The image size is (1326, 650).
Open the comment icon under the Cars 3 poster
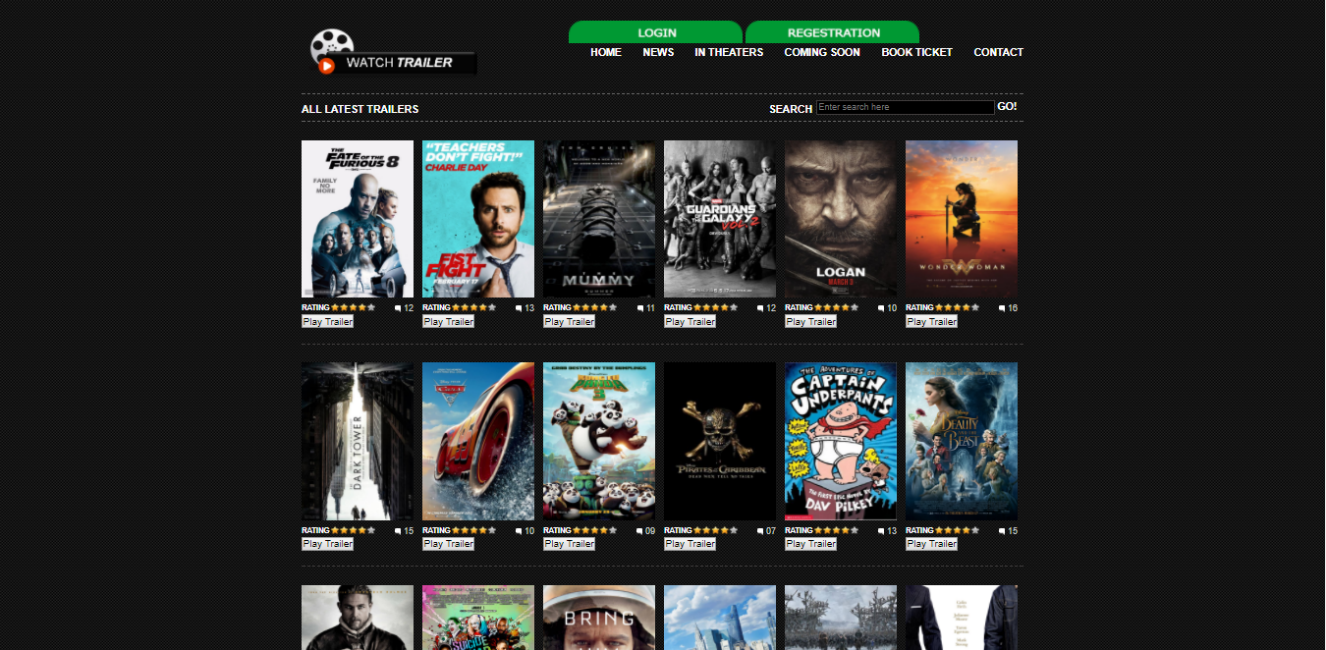(x=519, y=531)
